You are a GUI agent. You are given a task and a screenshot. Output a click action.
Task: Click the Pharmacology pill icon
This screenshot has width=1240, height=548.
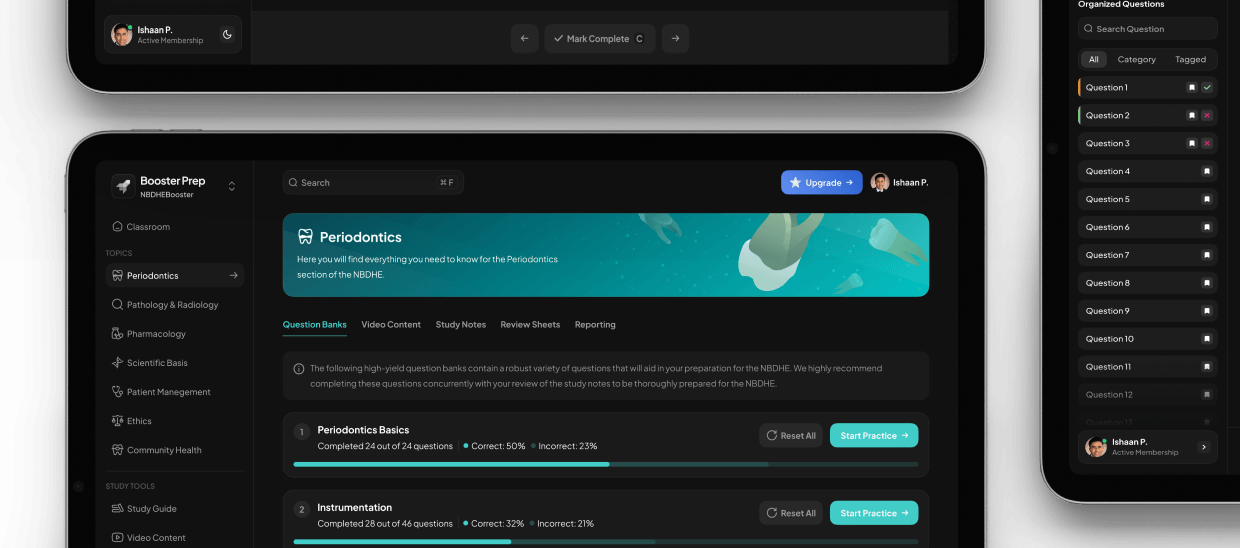pyautogui.click(x=118, y=333)
